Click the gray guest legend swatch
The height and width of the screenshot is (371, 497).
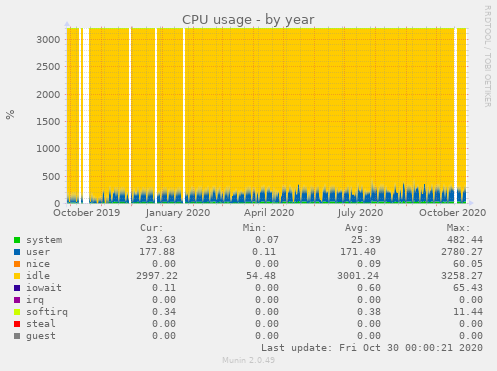[x=17, y=336]
